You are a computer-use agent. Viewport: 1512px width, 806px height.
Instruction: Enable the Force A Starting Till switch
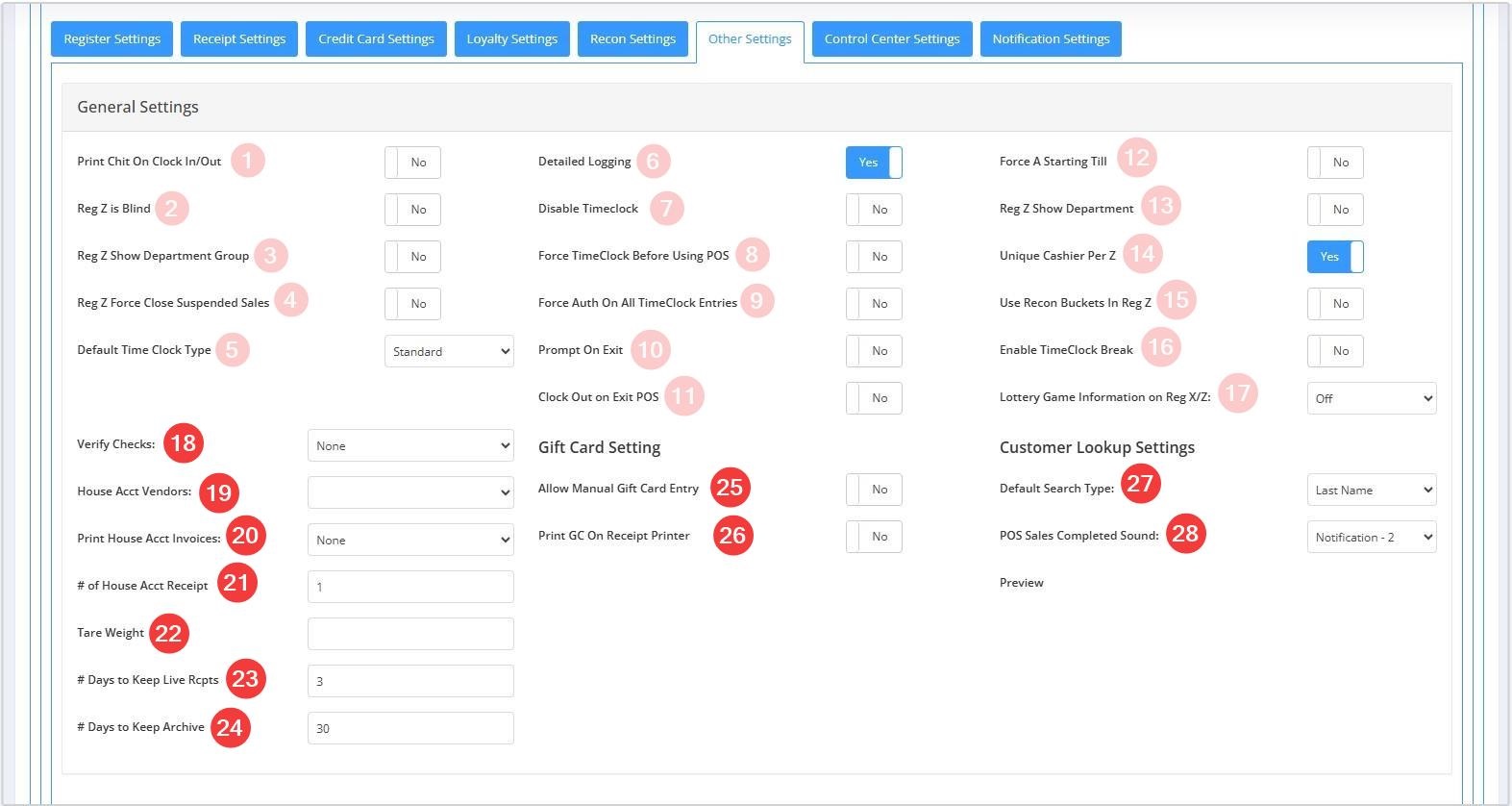1335,163
